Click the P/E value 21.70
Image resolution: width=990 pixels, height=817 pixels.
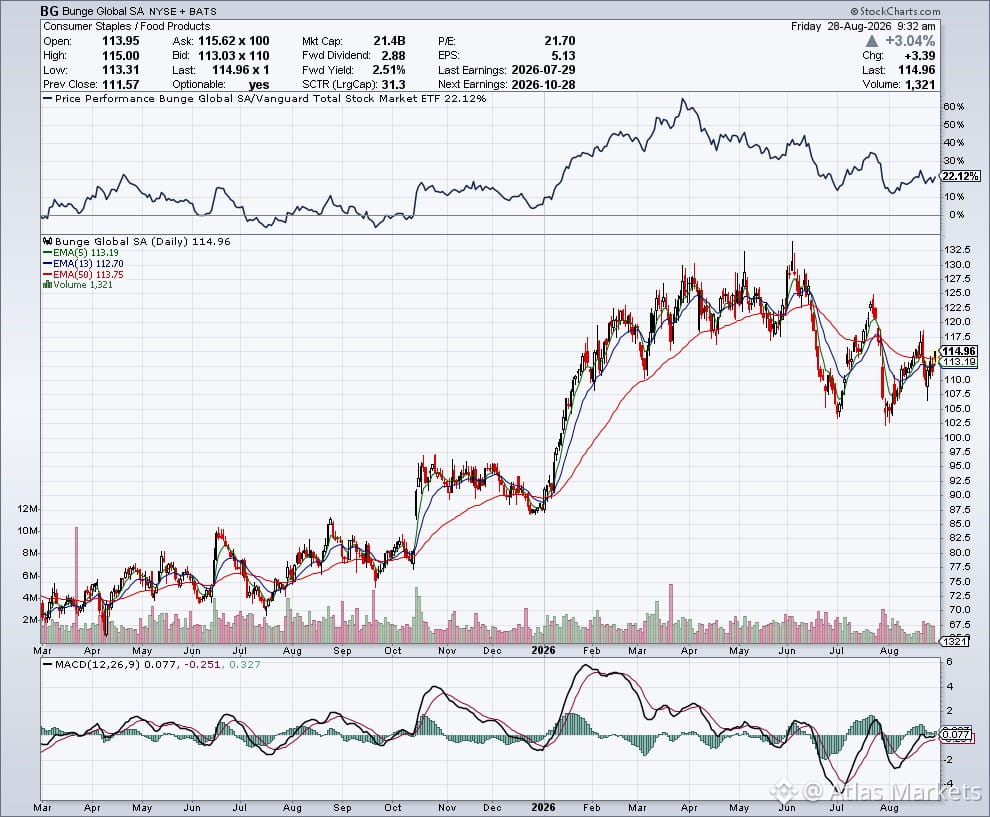coord(559,41)
